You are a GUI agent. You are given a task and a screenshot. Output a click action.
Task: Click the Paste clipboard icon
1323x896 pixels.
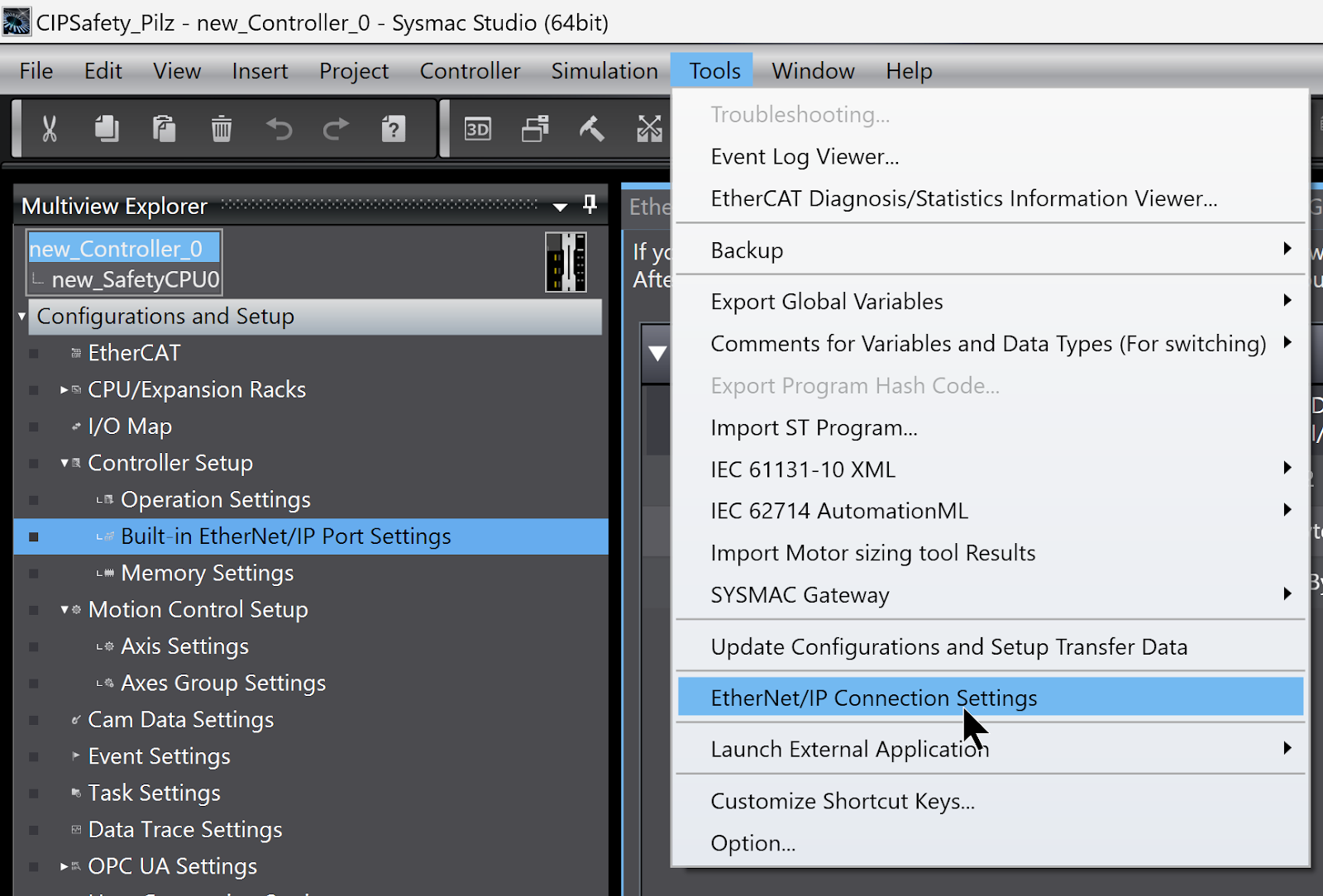[x=164, y=129]
